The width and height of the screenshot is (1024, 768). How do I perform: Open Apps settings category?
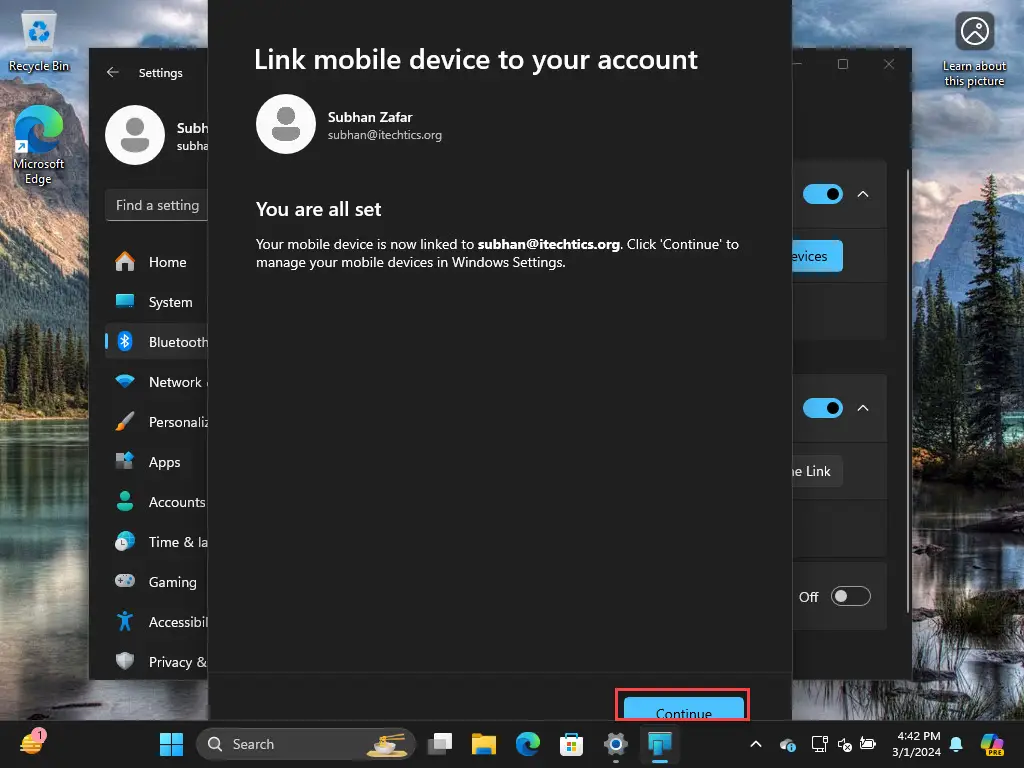pos(157,462)
